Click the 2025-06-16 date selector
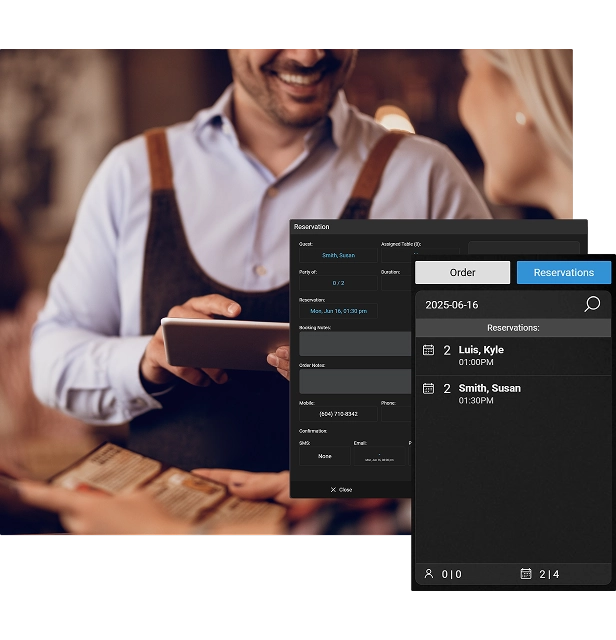 [x=452, y=305]
